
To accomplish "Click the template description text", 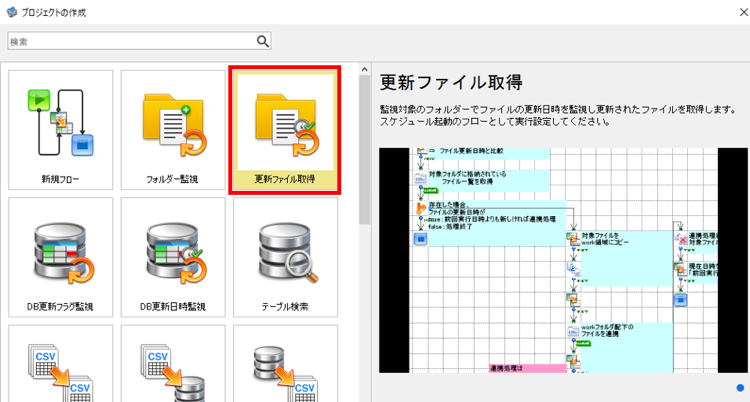I will coord(558,116).
